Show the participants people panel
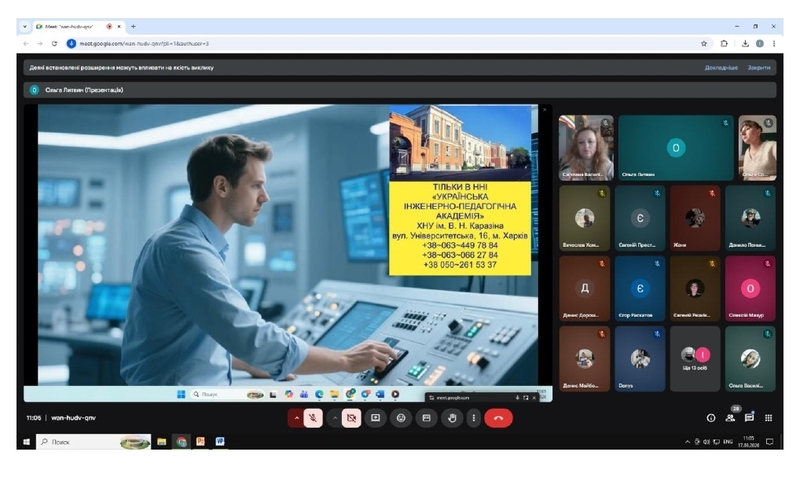Viewport: 800px width, 496px height. pyautogui.click(x=730, y=418)
